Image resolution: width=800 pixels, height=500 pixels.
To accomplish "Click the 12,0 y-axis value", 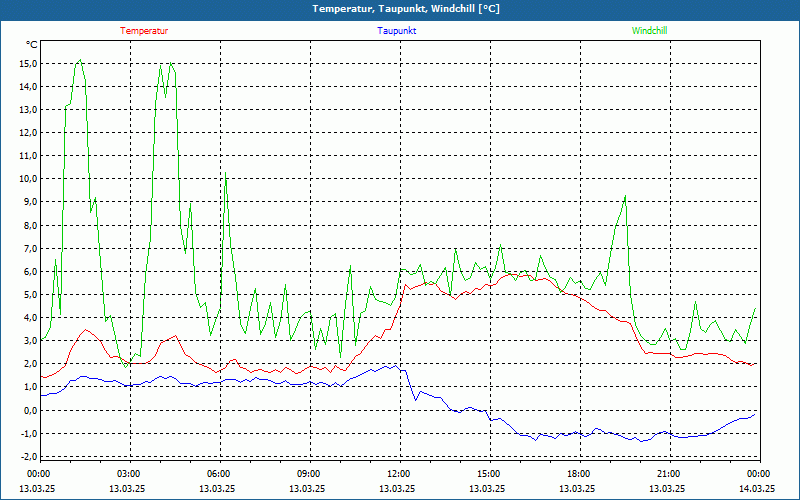I will pos(28,133).
